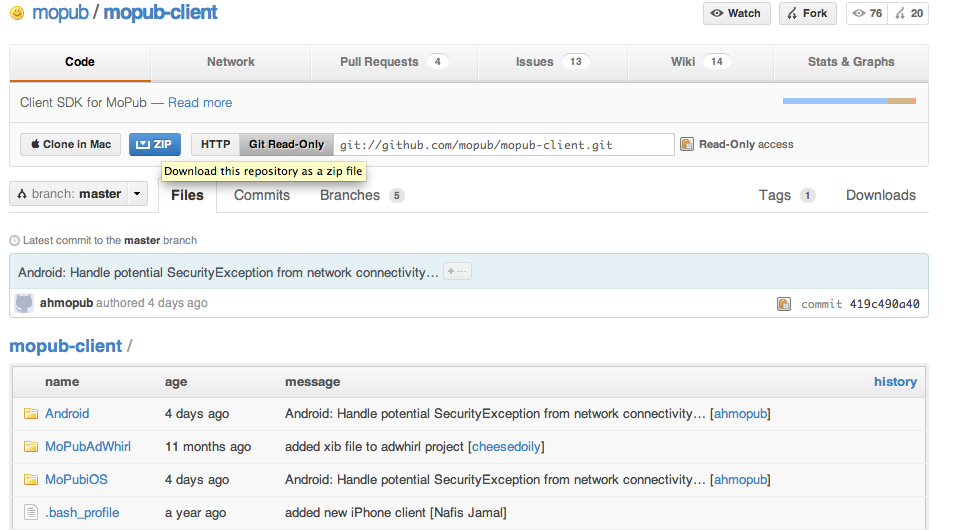Open the mopub-client repository title link
This screenshot has width=953, height=530.
pos(160,13)
